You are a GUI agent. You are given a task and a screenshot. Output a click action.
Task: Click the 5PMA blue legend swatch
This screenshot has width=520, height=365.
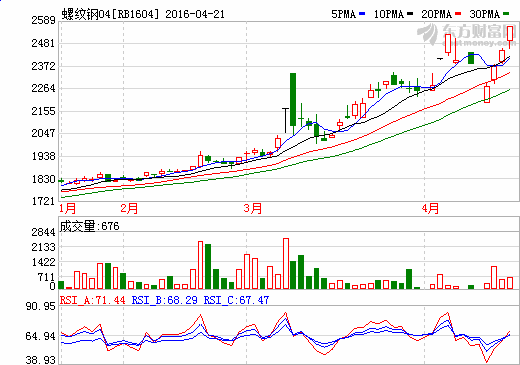tap(362, 14)
